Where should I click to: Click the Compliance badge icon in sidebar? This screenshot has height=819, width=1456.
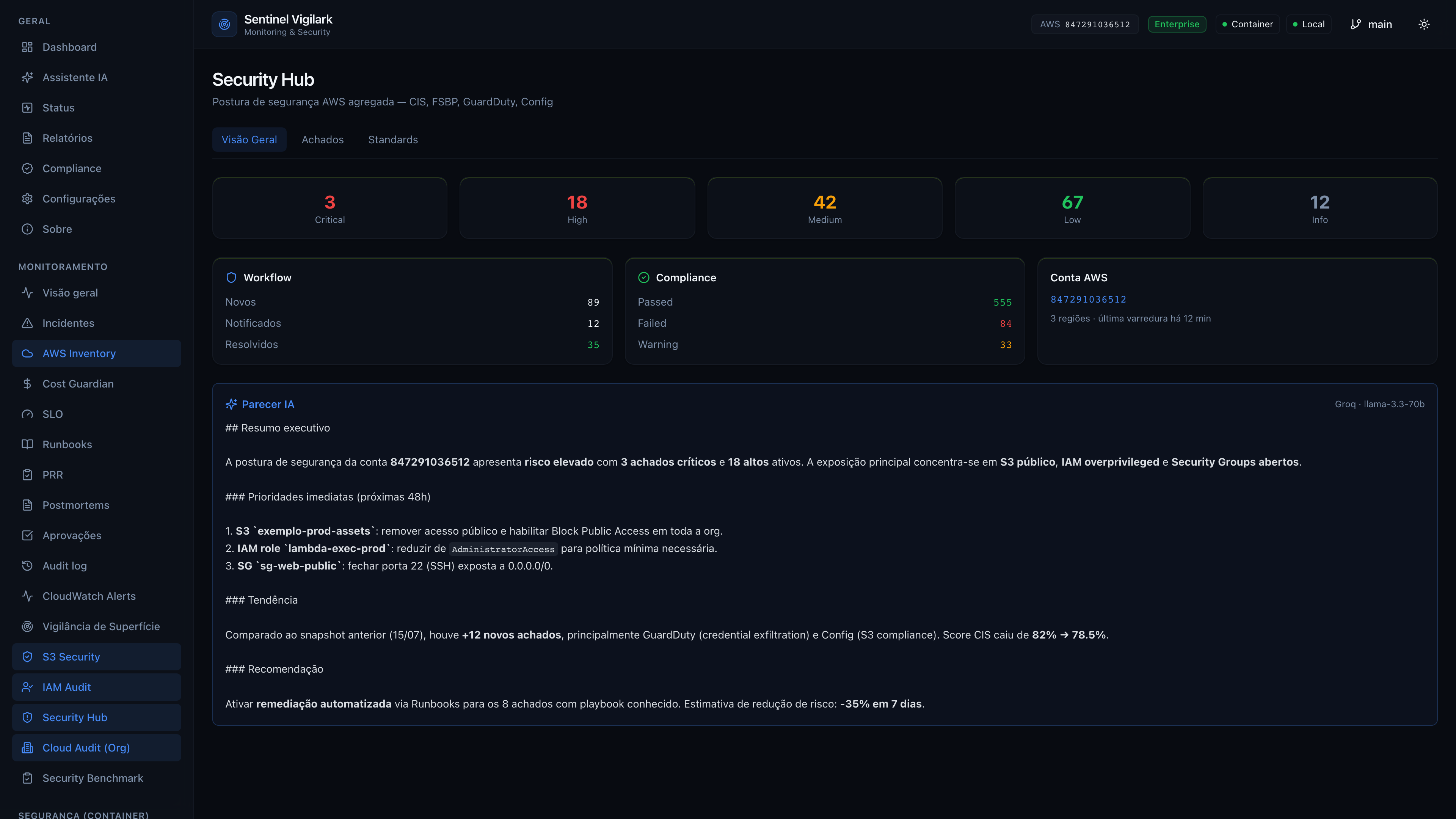click(x=27, y=168)
